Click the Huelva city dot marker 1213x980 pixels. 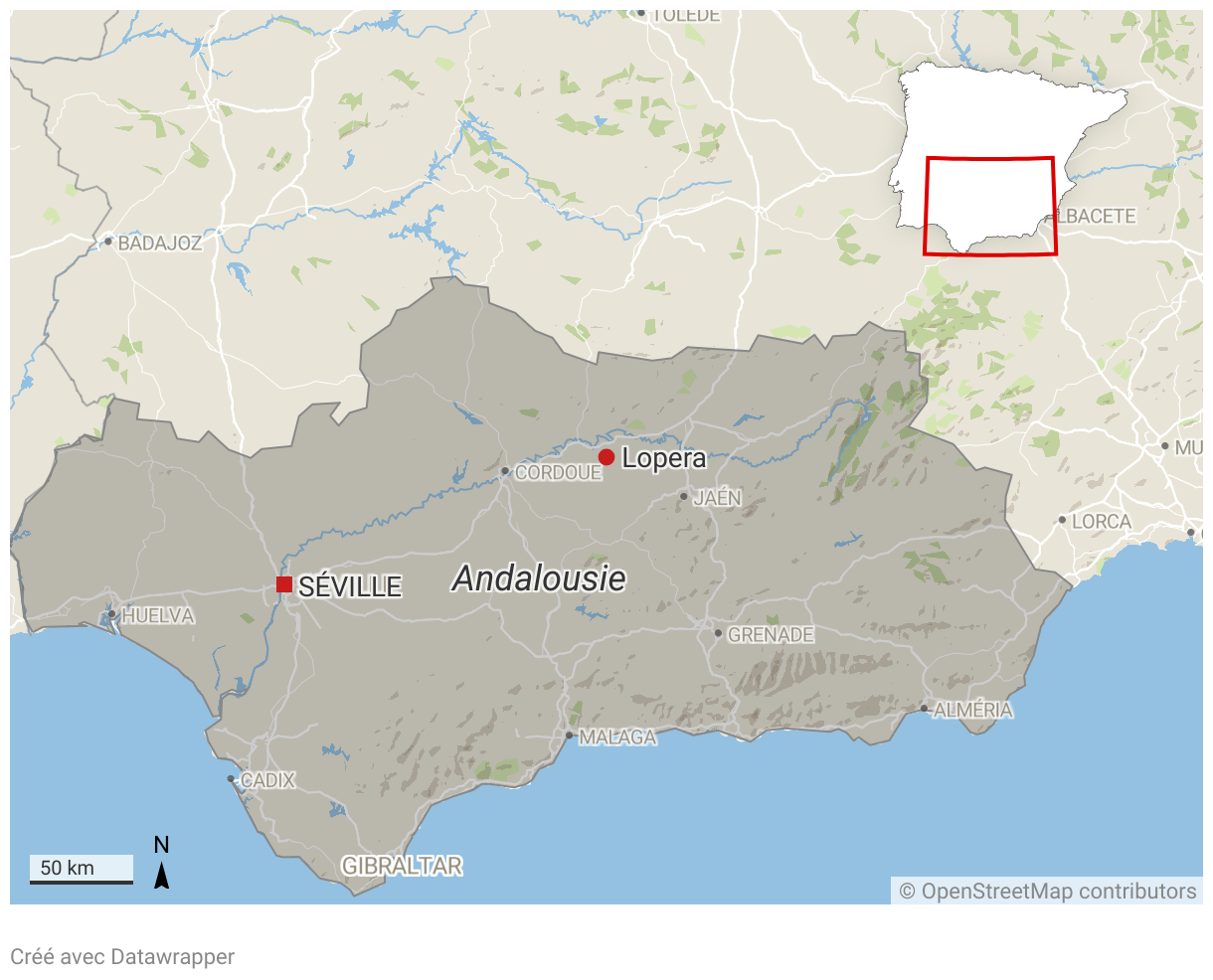point(112,615)
